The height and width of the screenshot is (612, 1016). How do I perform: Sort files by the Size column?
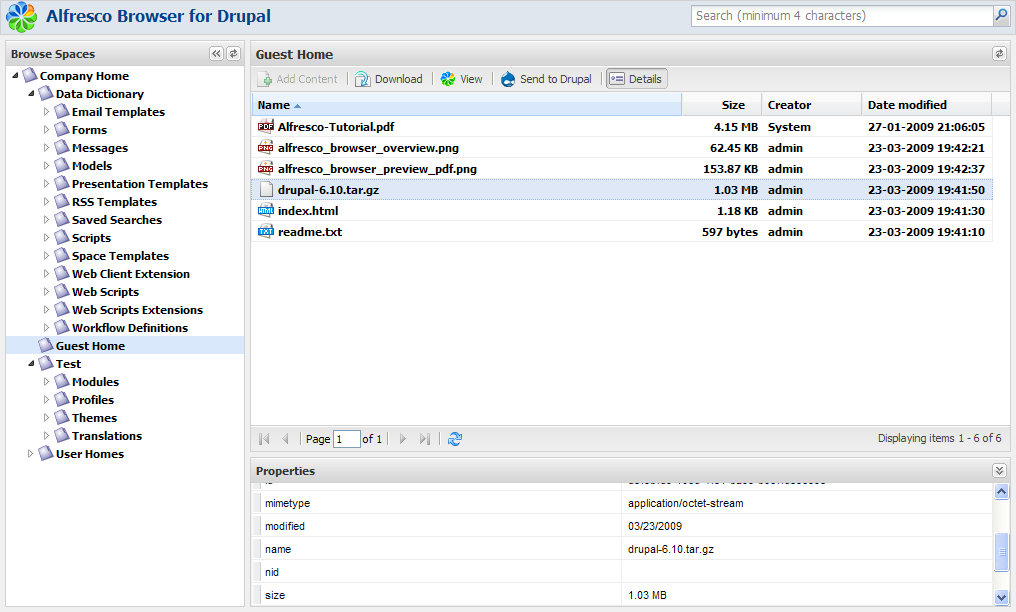(720, 105)
